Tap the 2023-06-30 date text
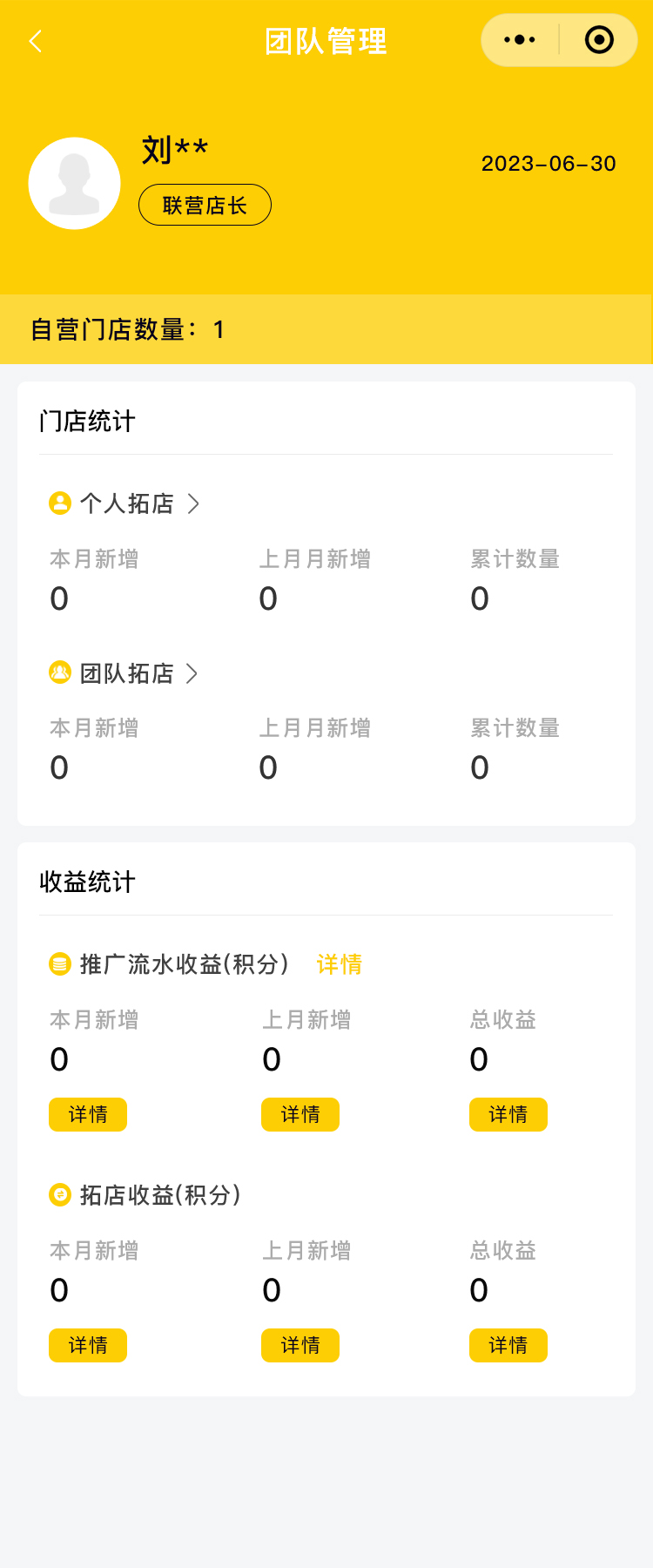Viewport: 653px width, 1568px height. [x=549, y=164]
